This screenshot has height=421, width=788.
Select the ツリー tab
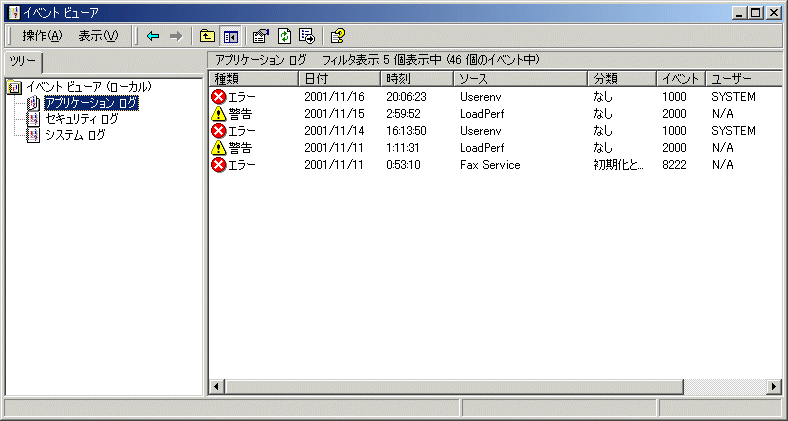coord(23,62)
